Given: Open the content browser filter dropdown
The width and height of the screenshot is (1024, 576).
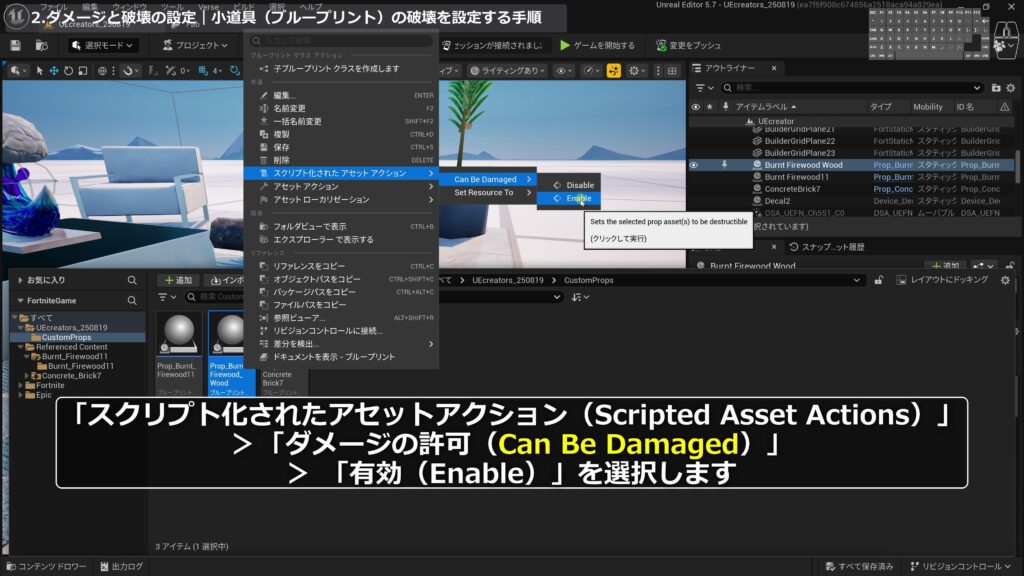Looking at the screenshot, I should [167, 297].
